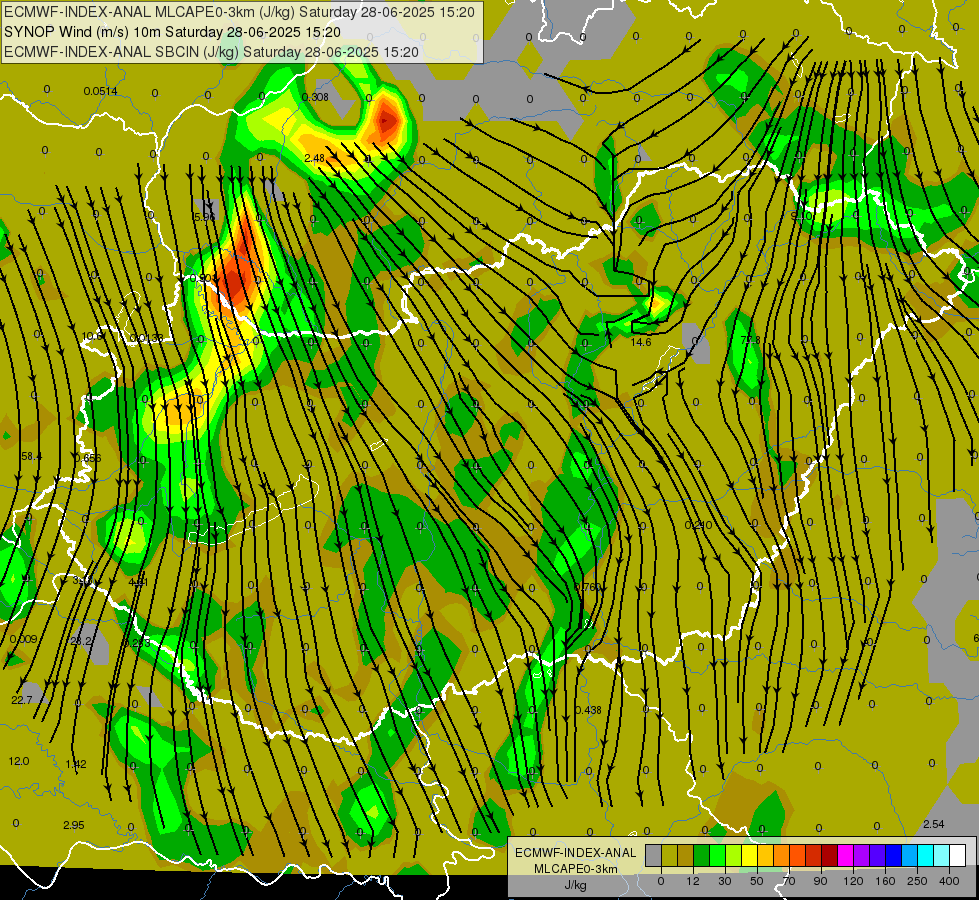Image resolution: width=979 pixels, height=900 pixels.
Task: Click the 'J/kg' unit label in legend
Action: (576, 885)
